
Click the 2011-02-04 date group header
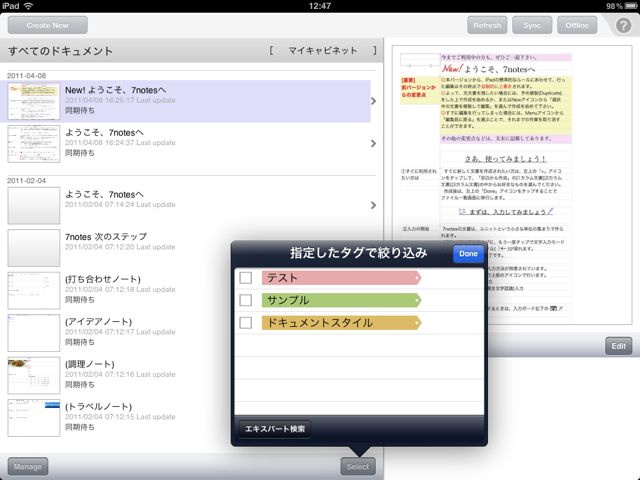point(27,180)
